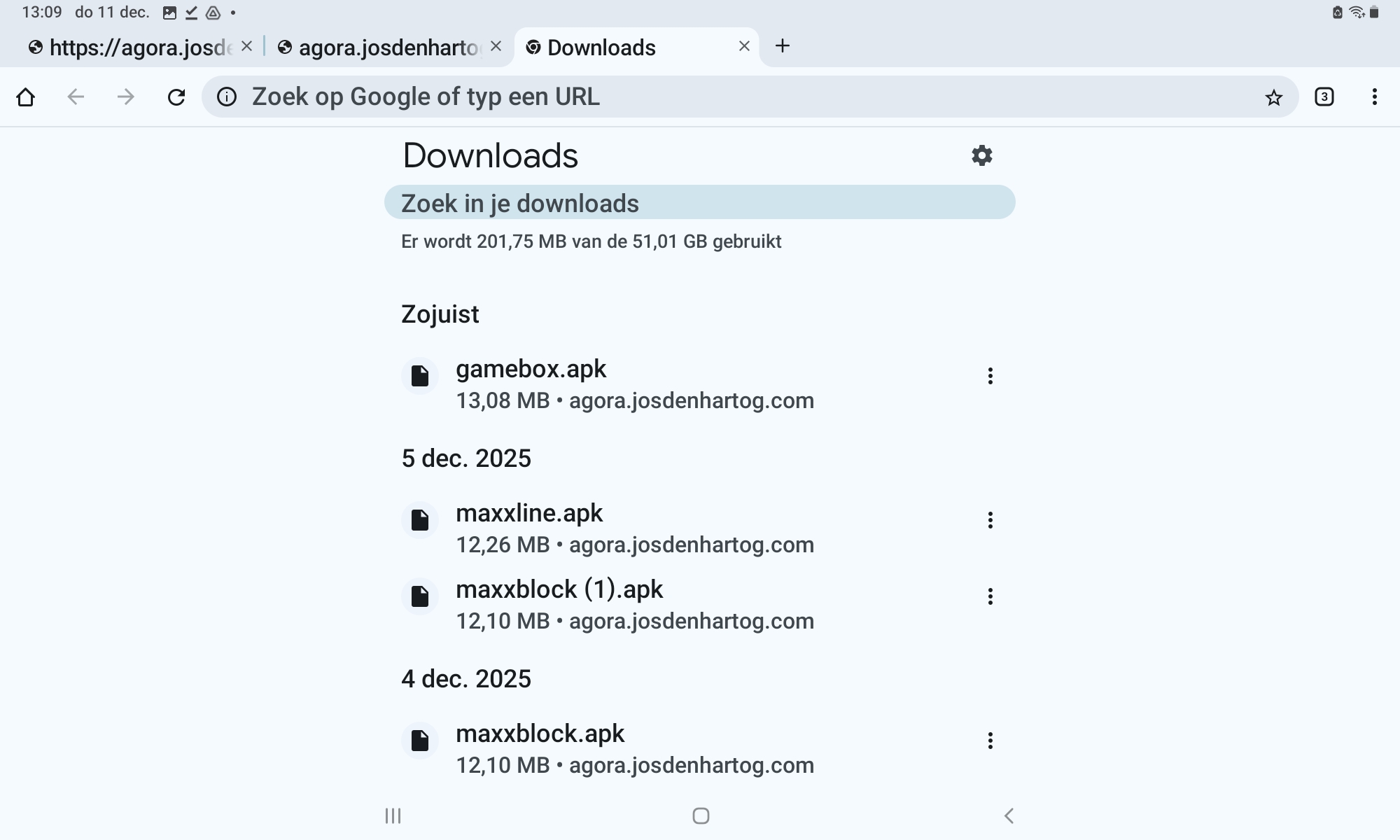The image size is (1400, 840).
Task: Open more options for maxxblock.apk
Action: click(x=990, y=741)
